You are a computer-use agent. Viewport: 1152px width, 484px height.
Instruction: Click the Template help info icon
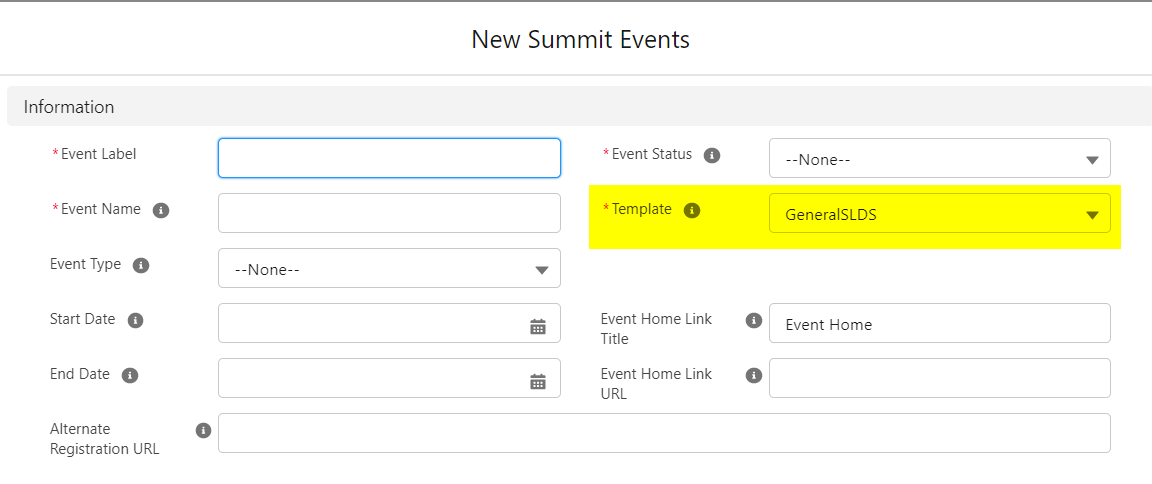[x=691, y=211]
